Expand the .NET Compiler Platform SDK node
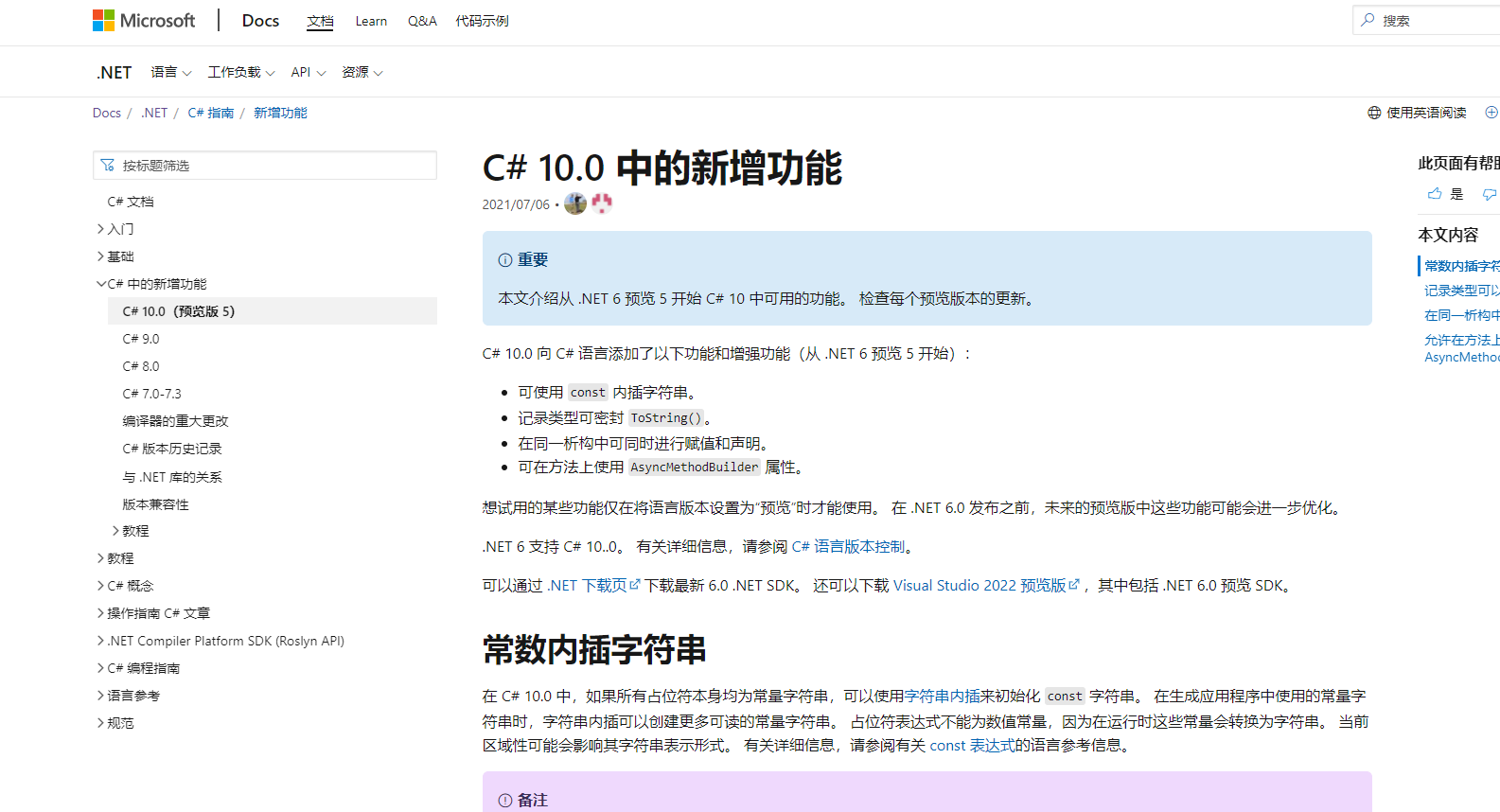 [100, 641]
